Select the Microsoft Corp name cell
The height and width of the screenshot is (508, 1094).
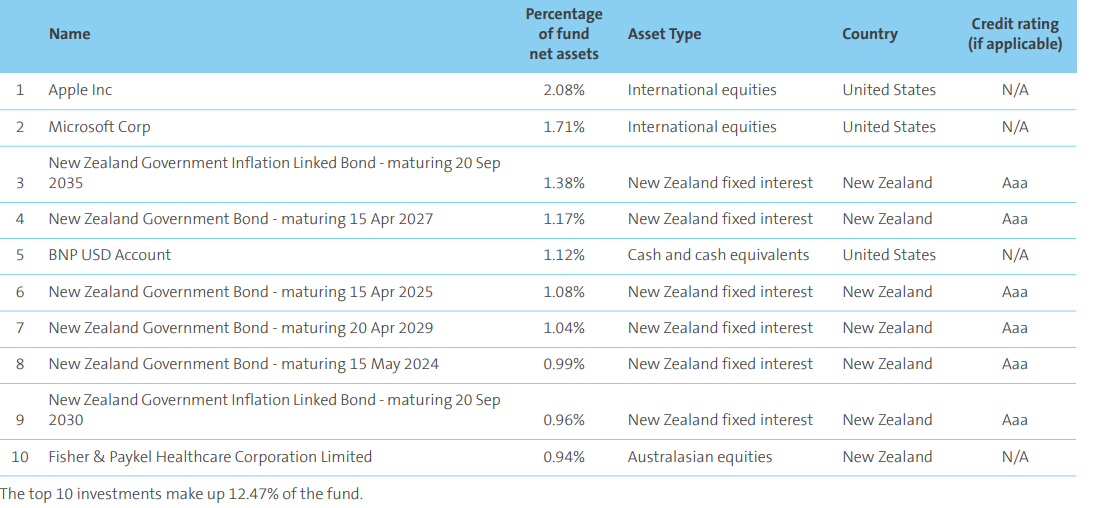click(99, 127)
